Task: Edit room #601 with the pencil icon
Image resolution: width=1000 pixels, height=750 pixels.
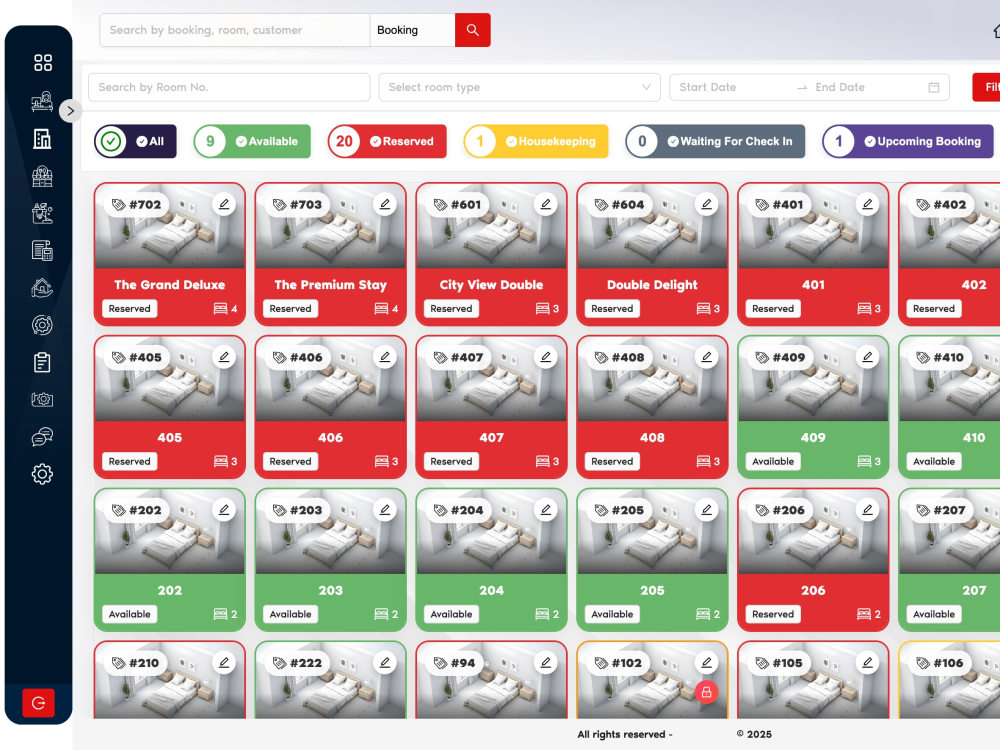Action: click(546, 204)
